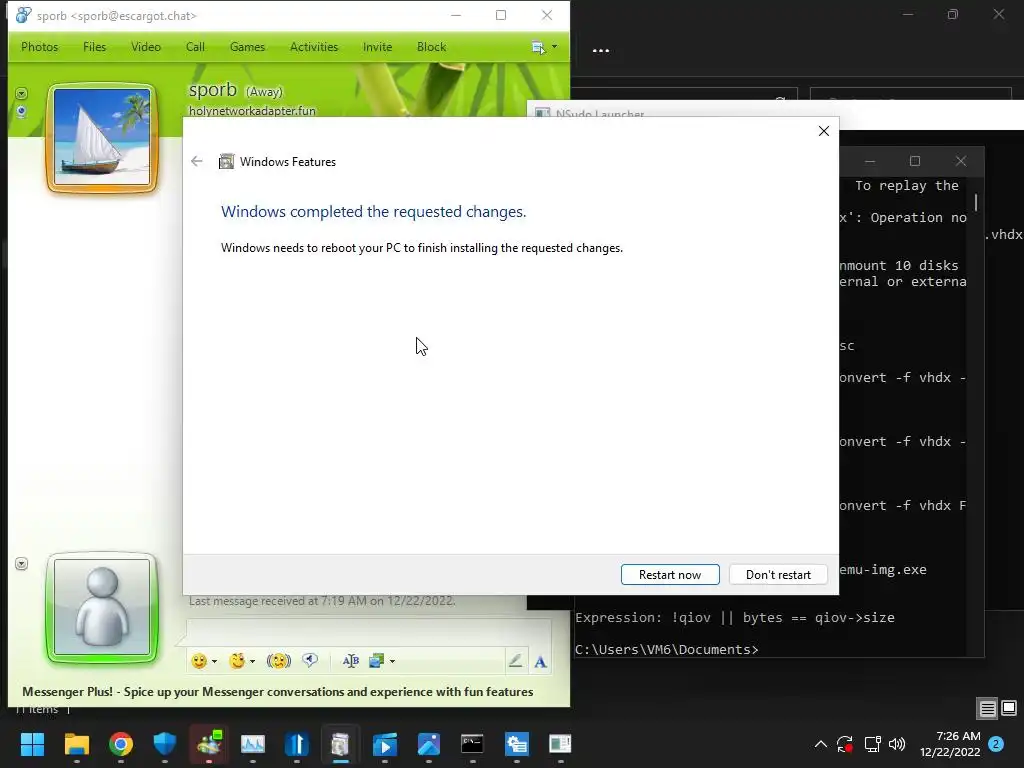This screenshot has width=1024, height=768.
Task: Click the sporb contact name
Action: pyautogui.click(x=212, y=89)
